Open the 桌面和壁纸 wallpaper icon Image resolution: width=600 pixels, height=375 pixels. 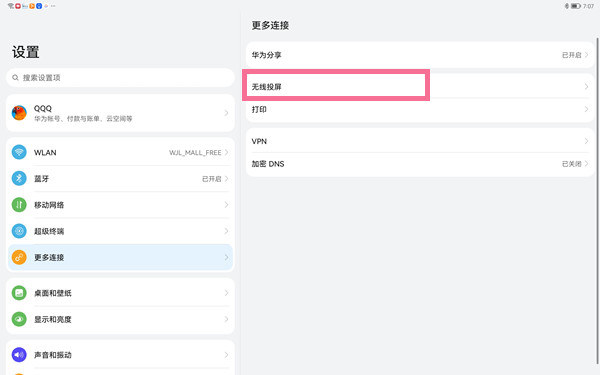19,293
